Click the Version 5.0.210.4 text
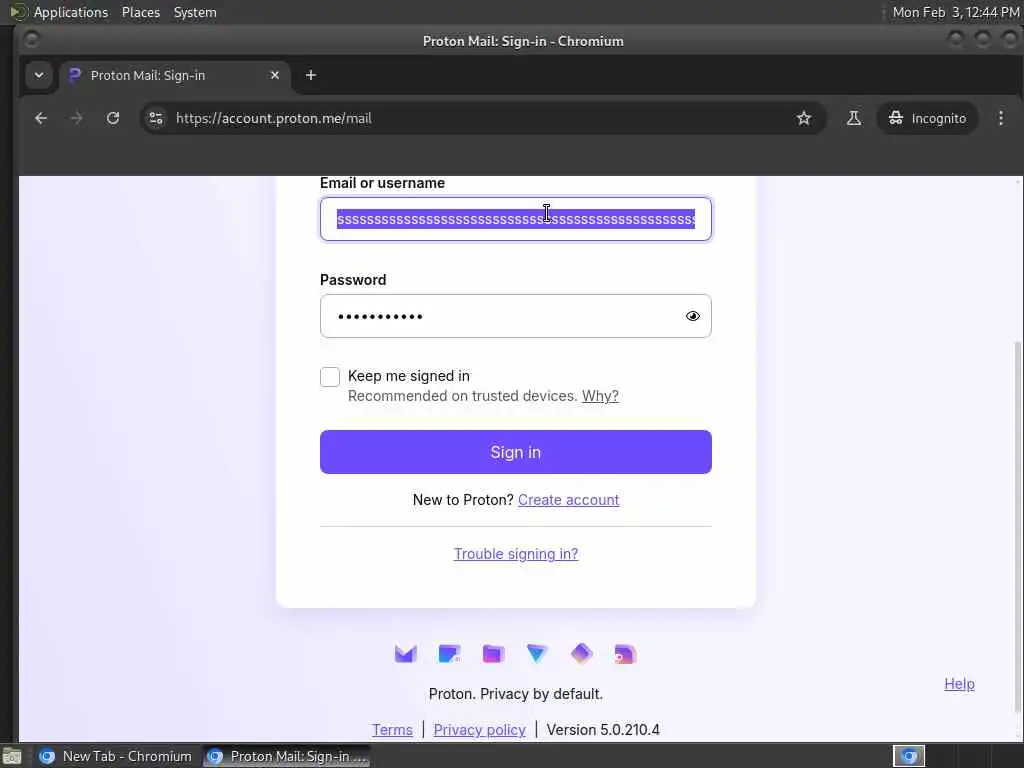The width and height of the screenshot is (1024, 768). click(603, 729)
